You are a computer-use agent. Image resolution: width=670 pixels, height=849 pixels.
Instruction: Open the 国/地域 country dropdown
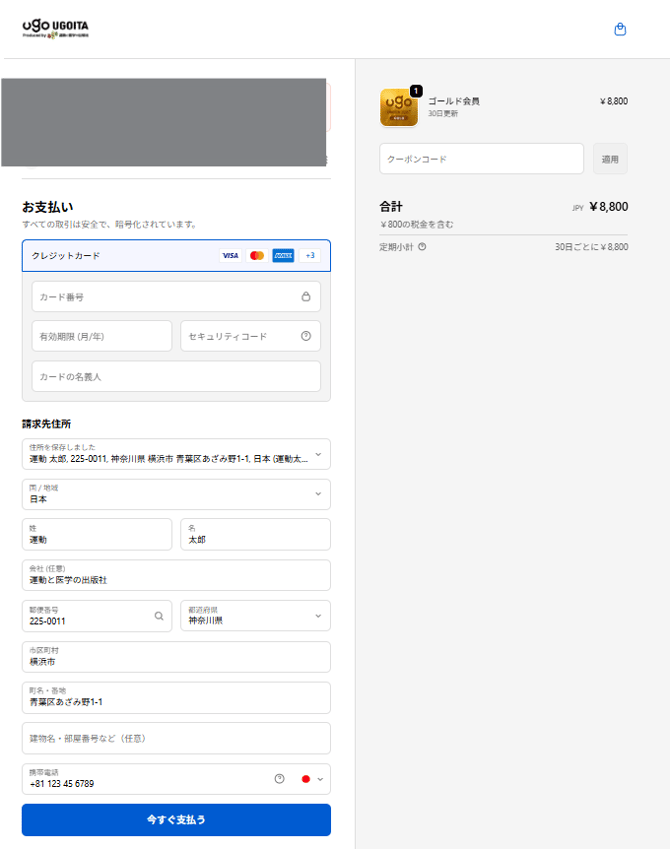318,494
